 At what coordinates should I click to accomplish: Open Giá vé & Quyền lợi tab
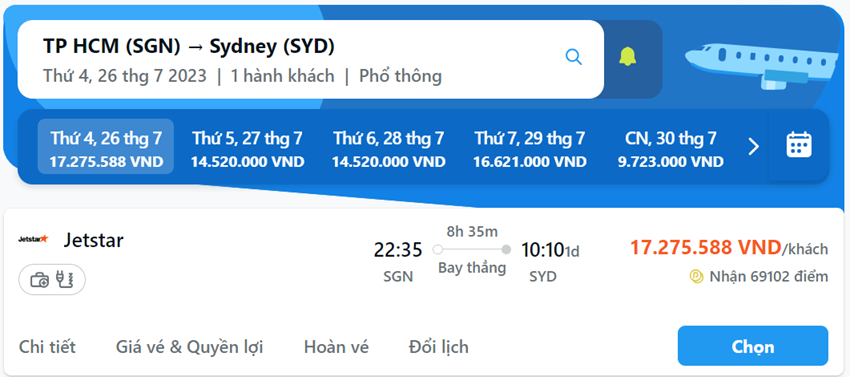pos(190,347)
